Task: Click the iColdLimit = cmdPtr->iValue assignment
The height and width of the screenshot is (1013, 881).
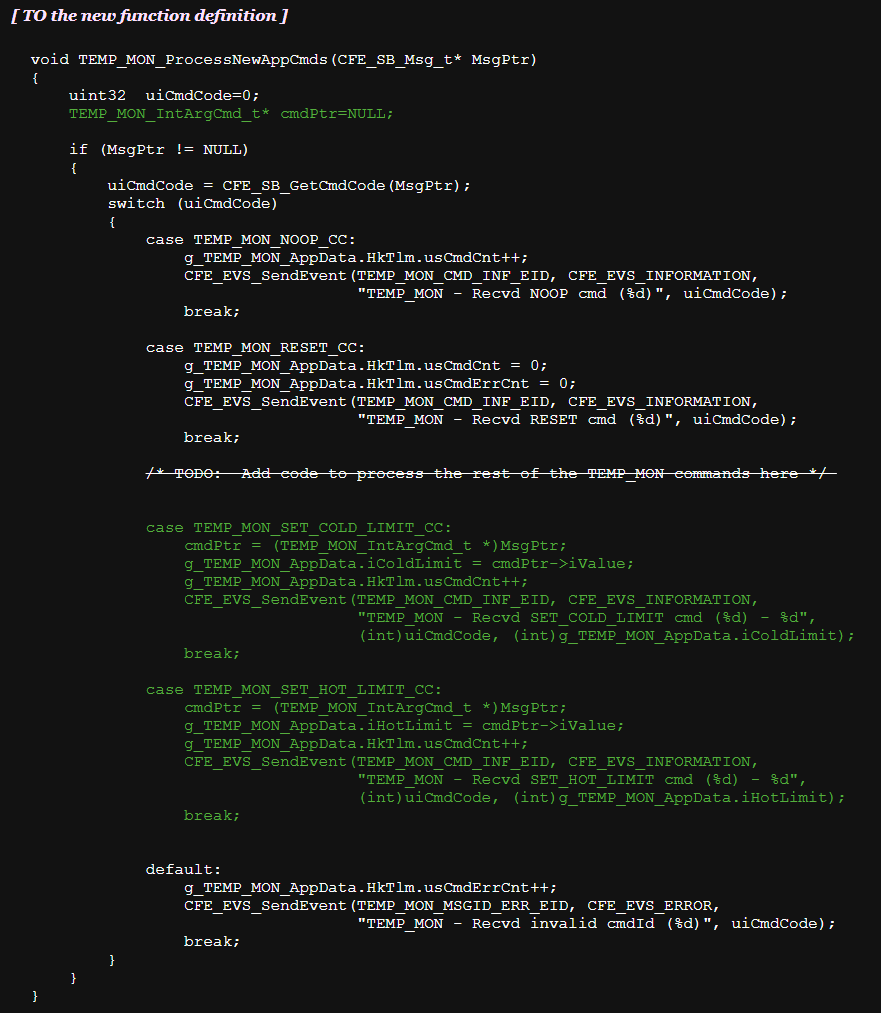Action: [409, 564]
